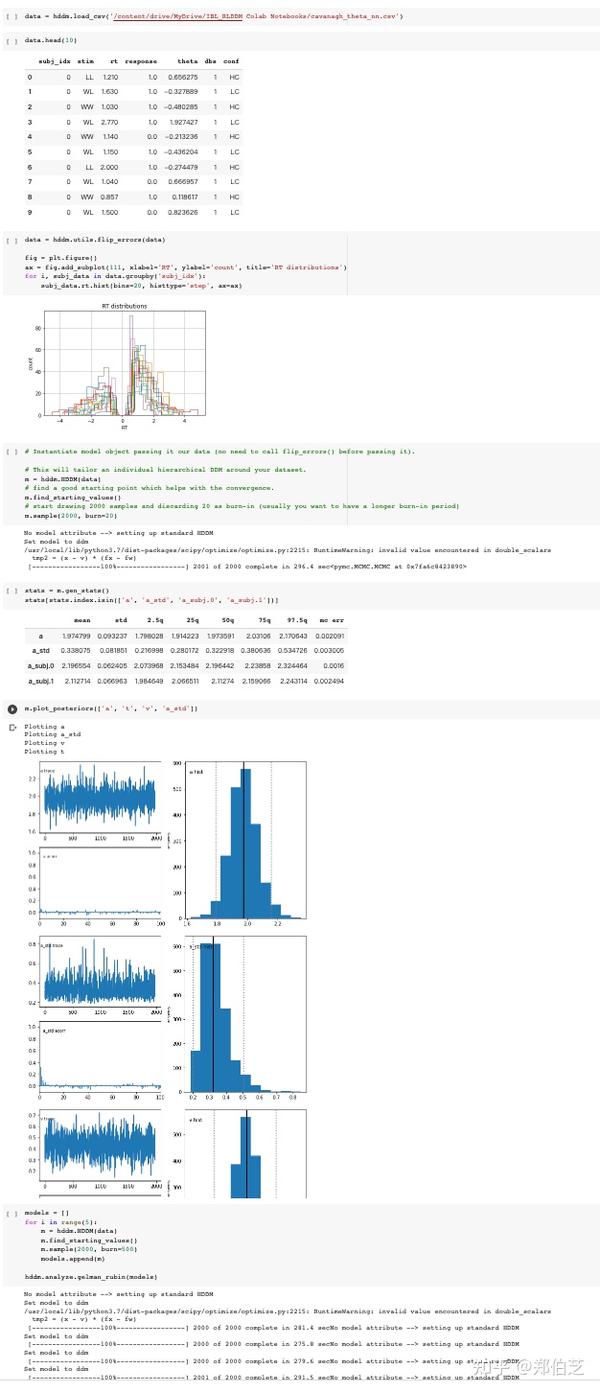Run the flip_errors cell via its bracket
This screenshot has width=600, height=1392.
(10, 240)
